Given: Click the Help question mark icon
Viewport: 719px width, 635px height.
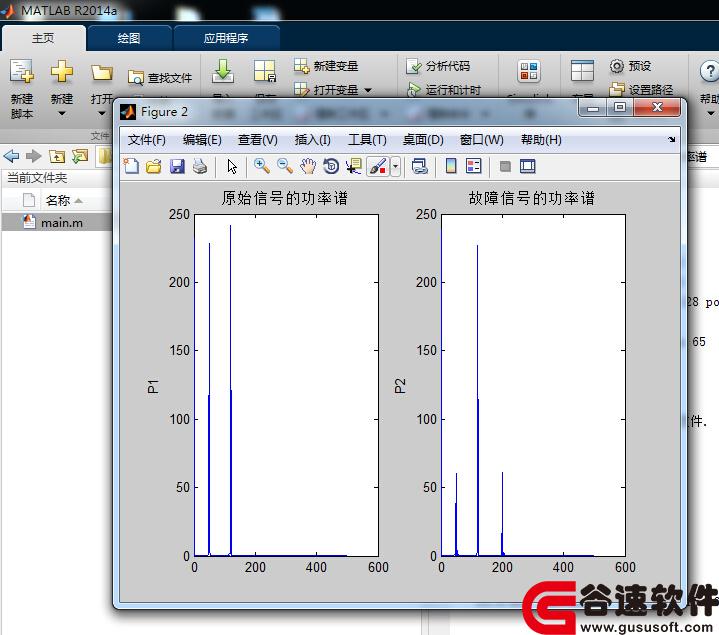Looking at the screenshot, I should 709,72.
